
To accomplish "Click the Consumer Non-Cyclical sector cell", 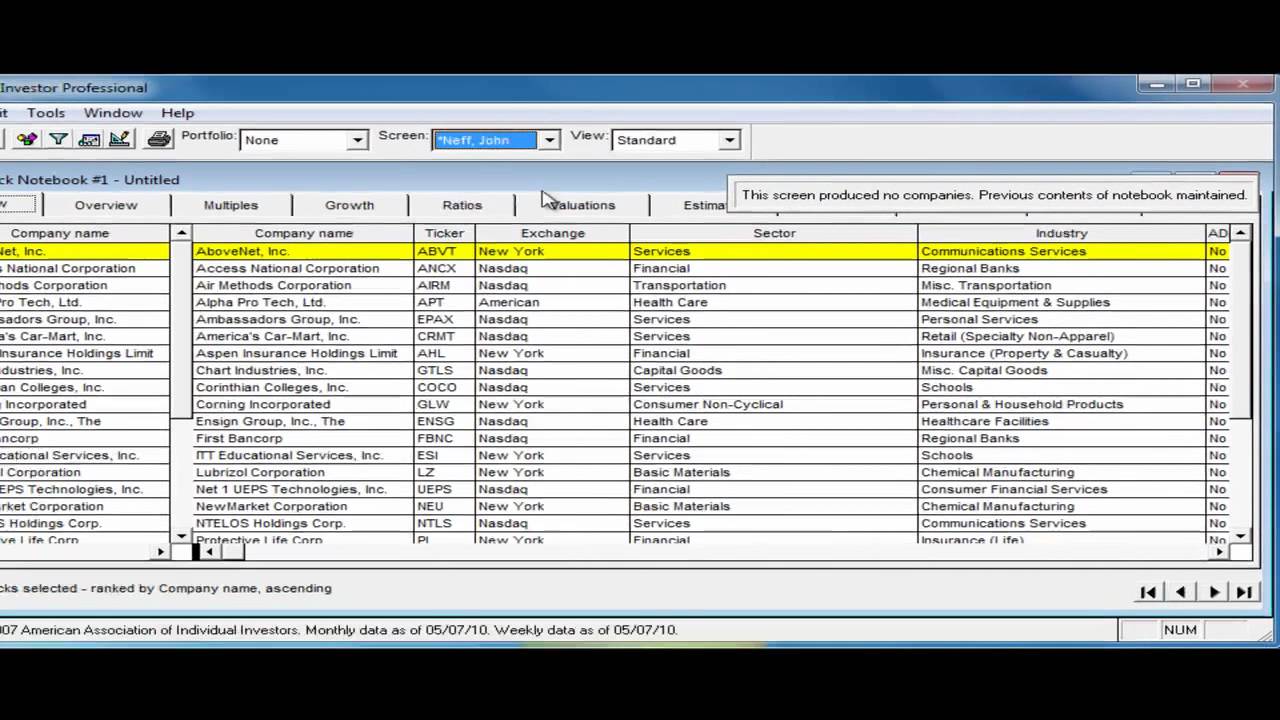I will [x=774, y=404].
